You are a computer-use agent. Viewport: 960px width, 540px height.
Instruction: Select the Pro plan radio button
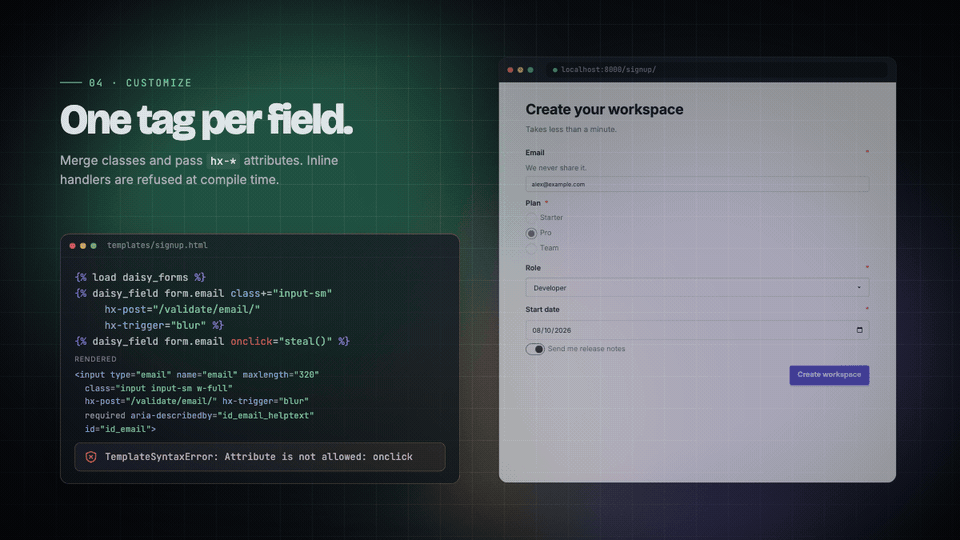[531, 233]
